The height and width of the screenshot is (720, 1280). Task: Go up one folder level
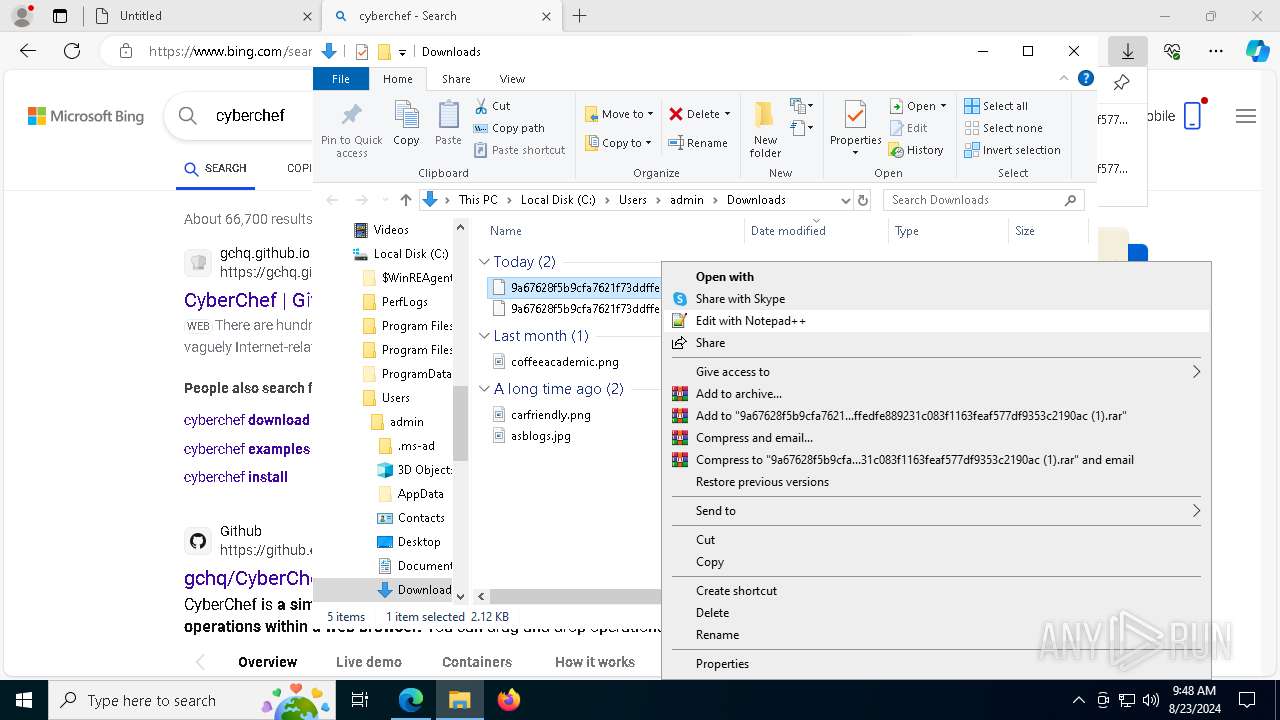tap(405, 200)
